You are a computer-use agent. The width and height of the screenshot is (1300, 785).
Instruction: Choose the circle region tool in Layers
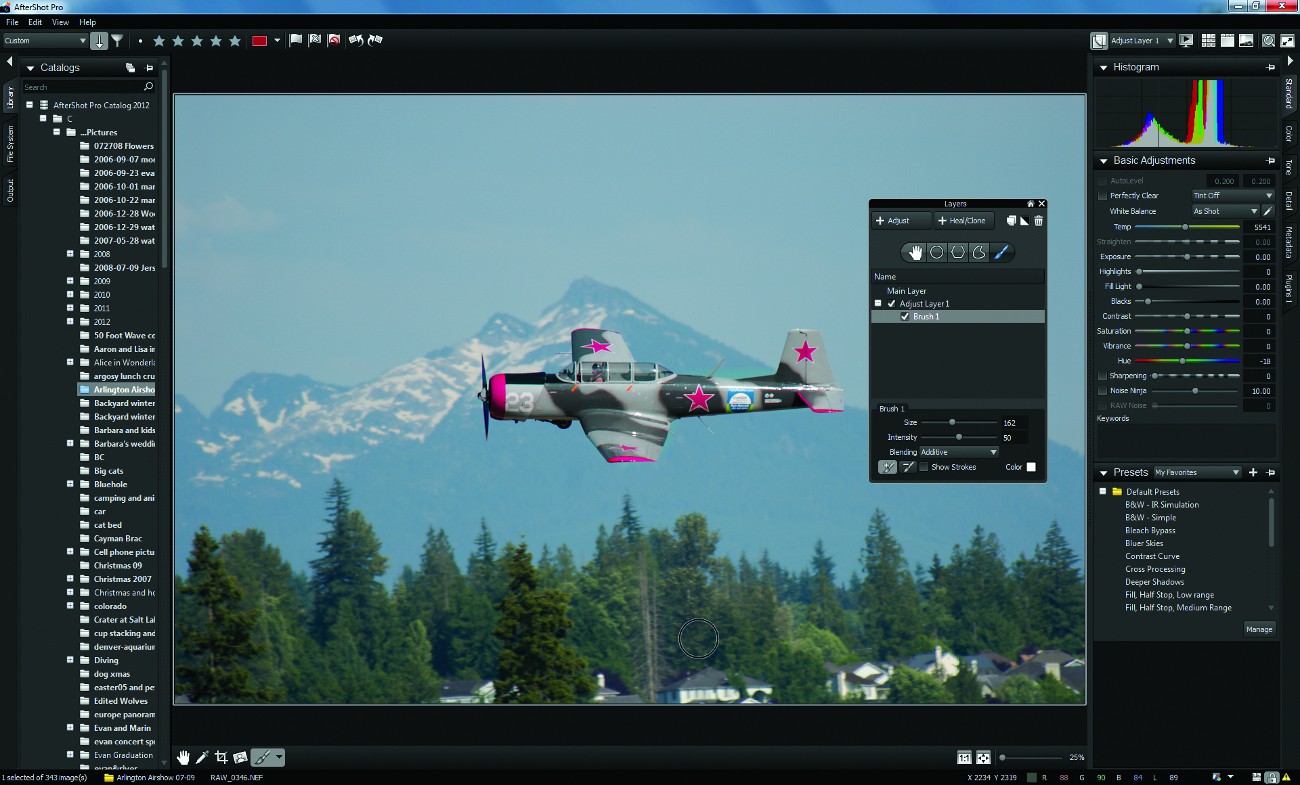point(937,253)
